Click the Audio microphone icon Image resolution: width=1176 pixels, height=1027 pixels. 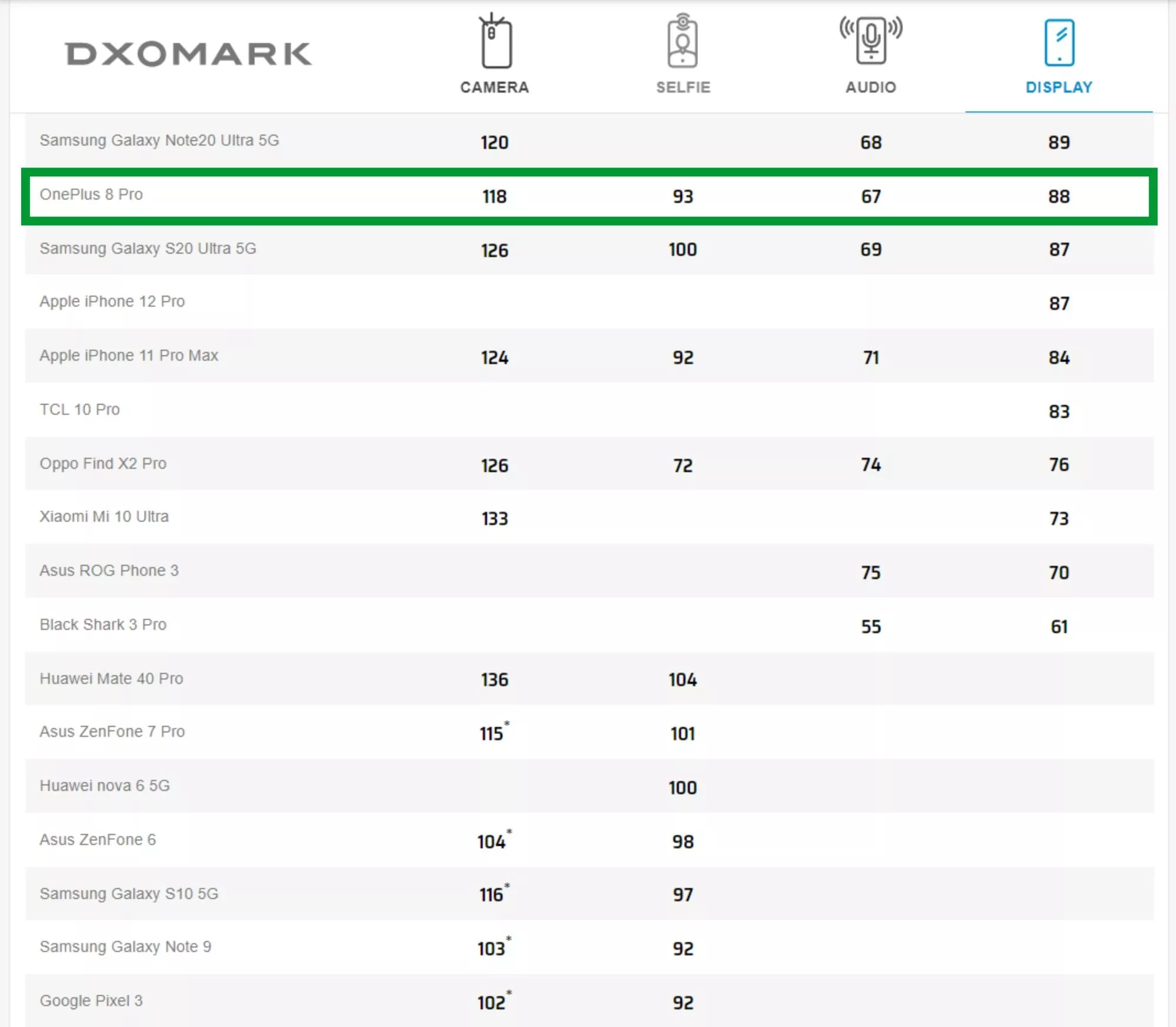click(871, 41)
